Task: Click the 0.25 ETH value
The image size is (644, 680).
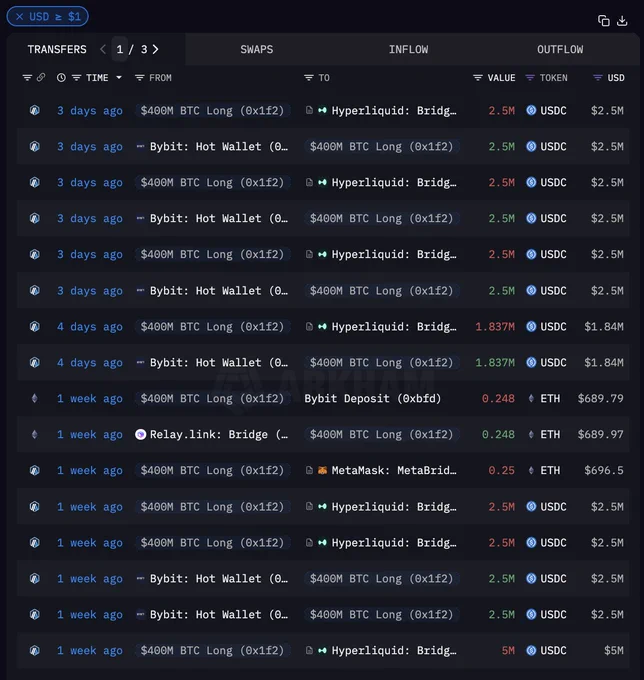Action: 501,471
